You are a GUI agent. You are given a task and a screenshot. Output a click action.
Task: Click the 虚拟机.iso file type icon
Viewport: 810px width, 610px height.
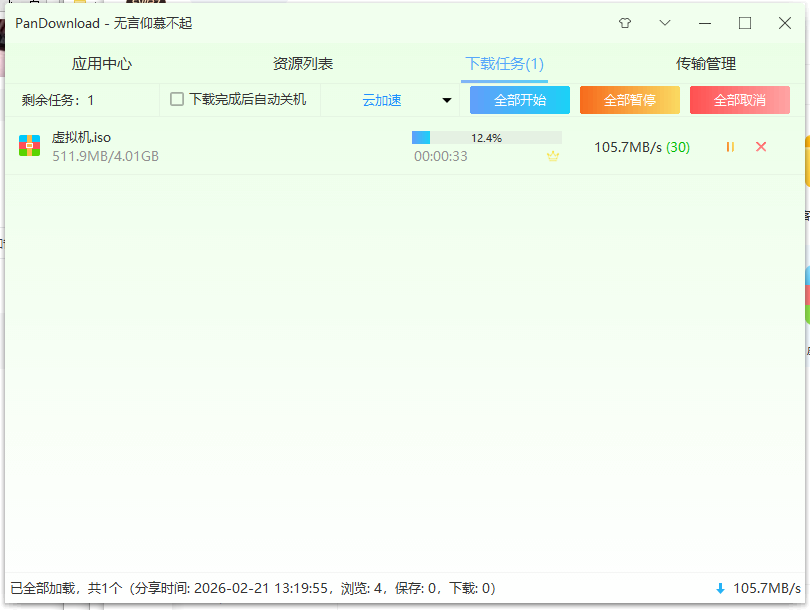pos(29,146)
